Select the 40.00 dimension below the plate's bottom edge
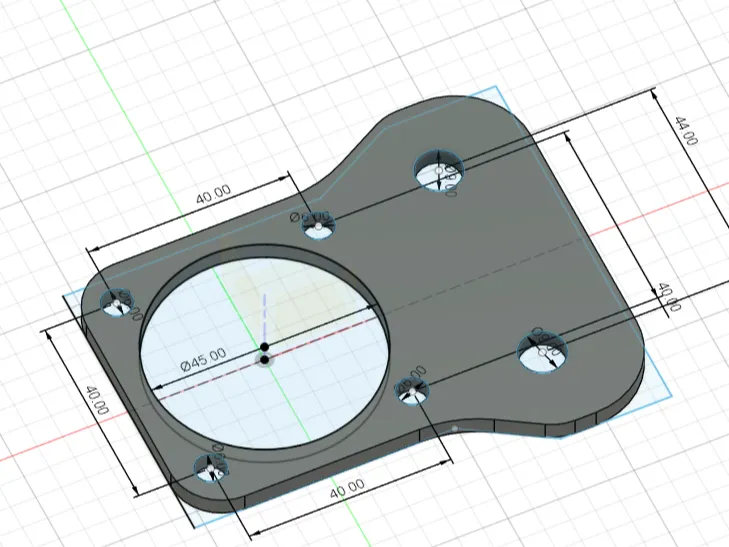 pos(347,488)
